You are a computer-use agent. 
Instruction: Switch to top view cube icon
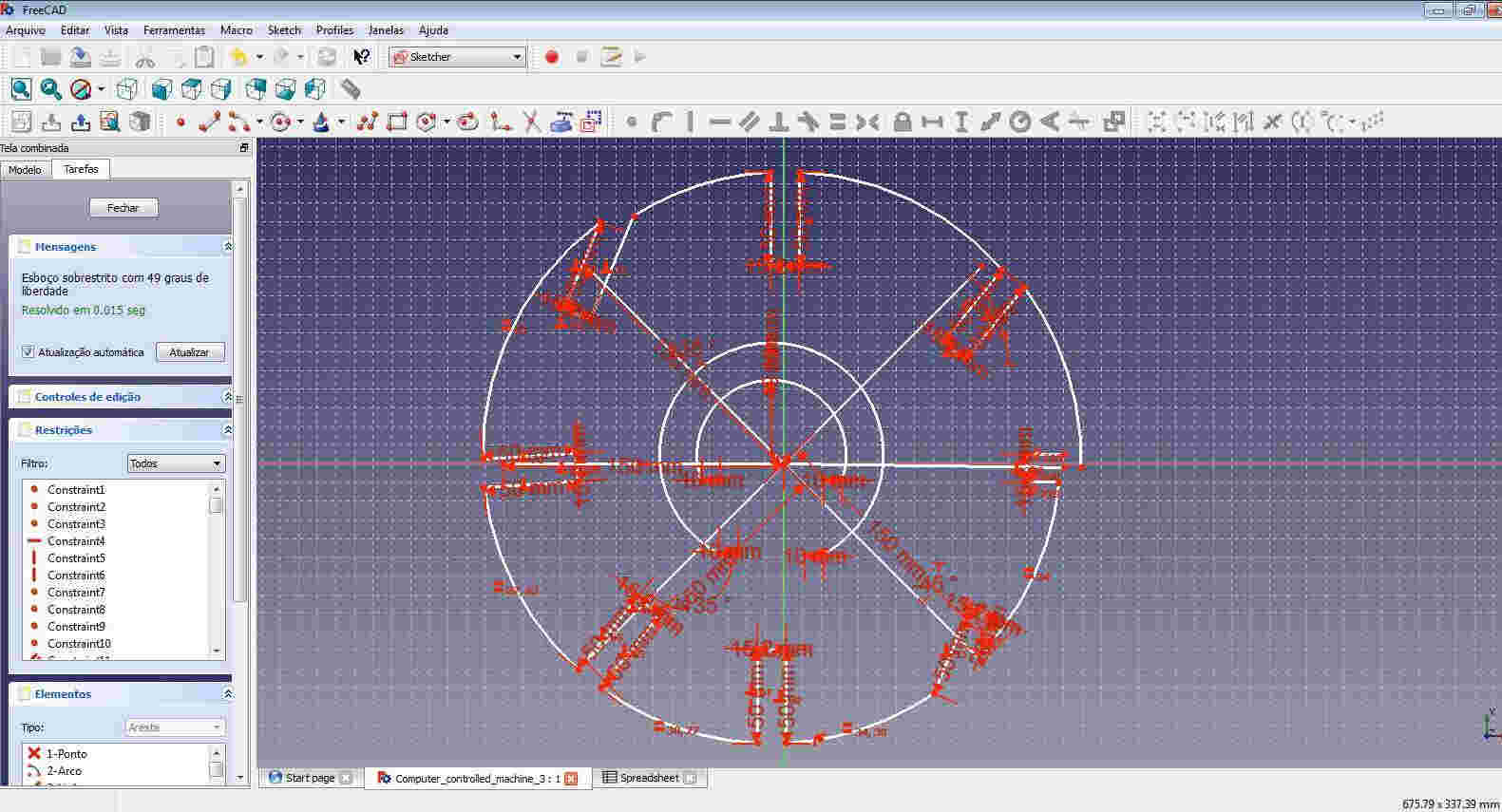click(191, 89)
